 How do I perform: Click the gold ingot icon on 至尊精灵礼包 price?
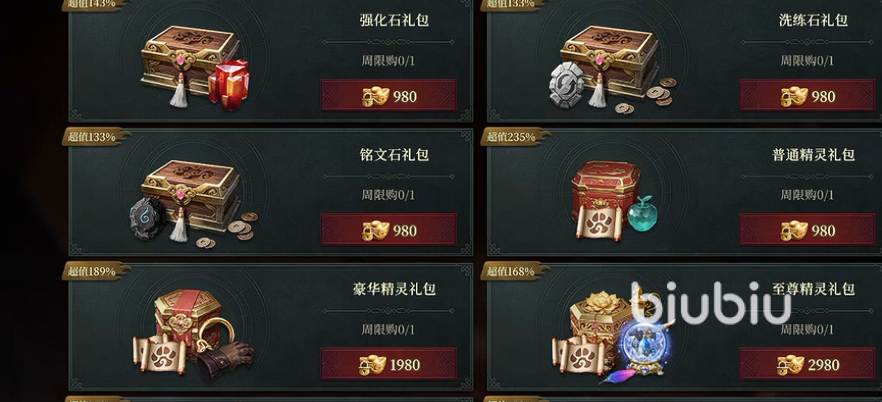point(791,365)
